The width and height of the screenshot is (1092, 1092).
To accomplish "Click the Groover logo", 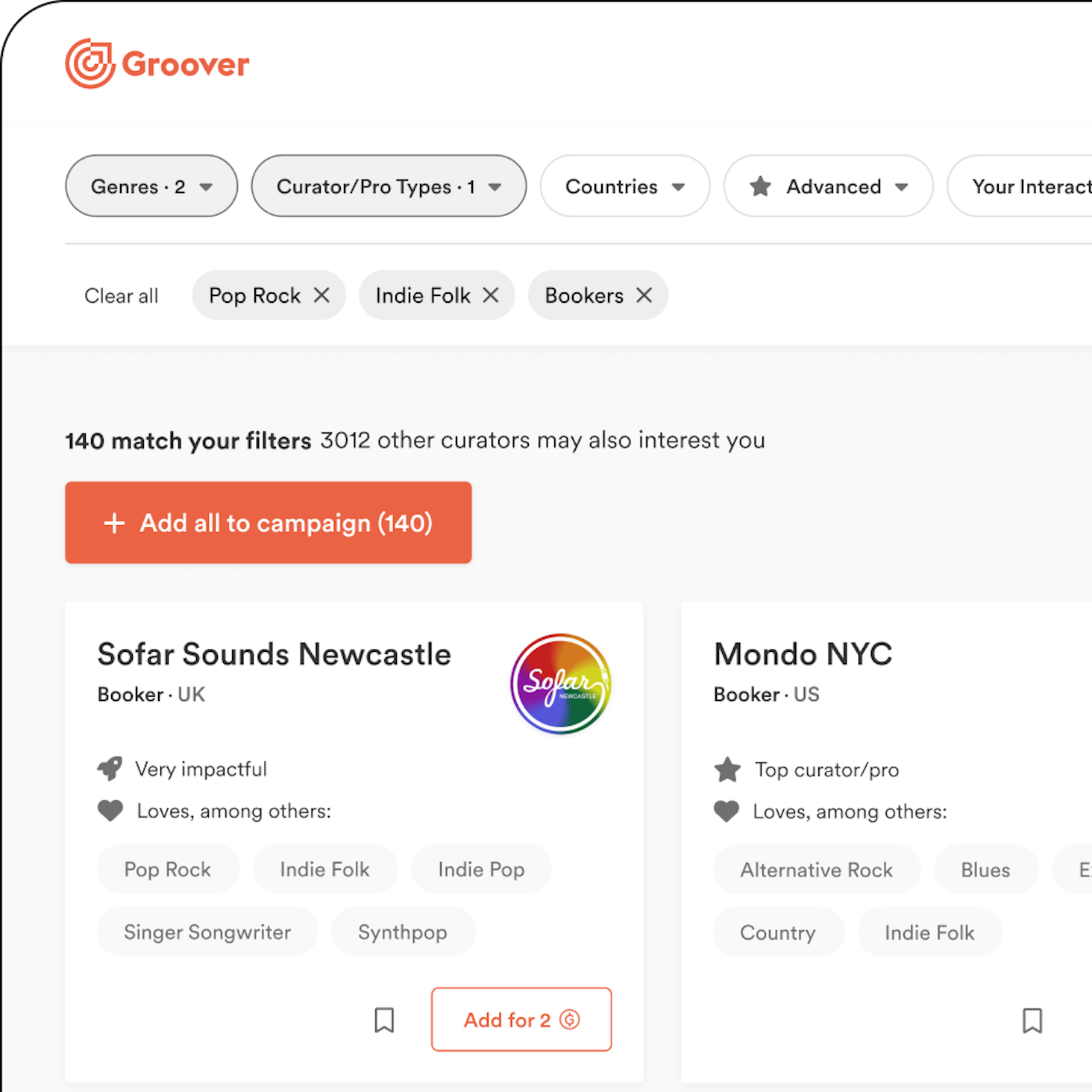I will click(x=157, y=64).
